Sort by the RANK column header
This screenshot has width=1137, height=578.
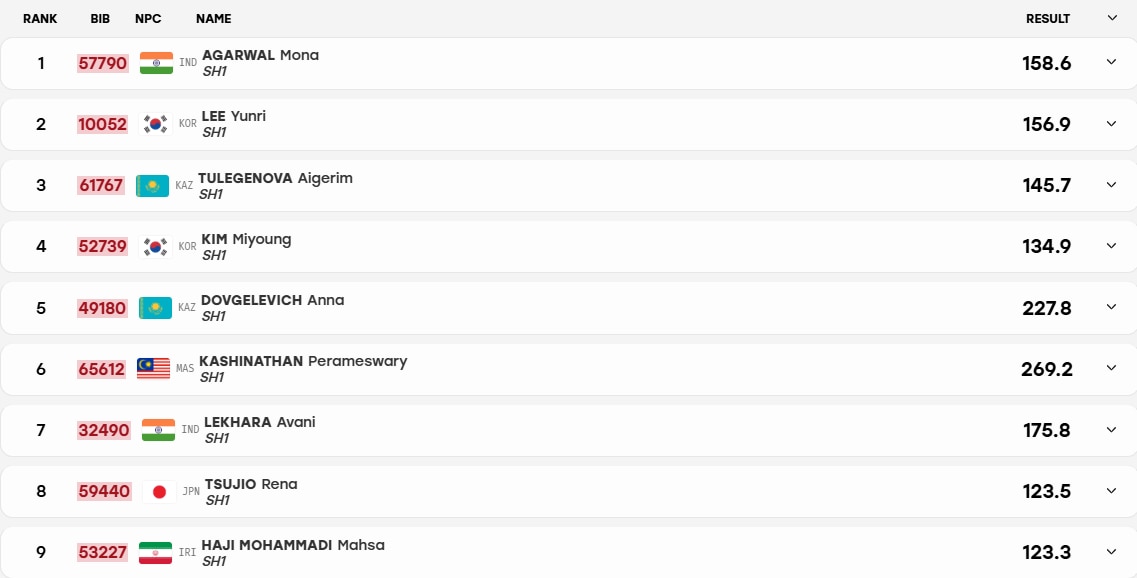40,19
